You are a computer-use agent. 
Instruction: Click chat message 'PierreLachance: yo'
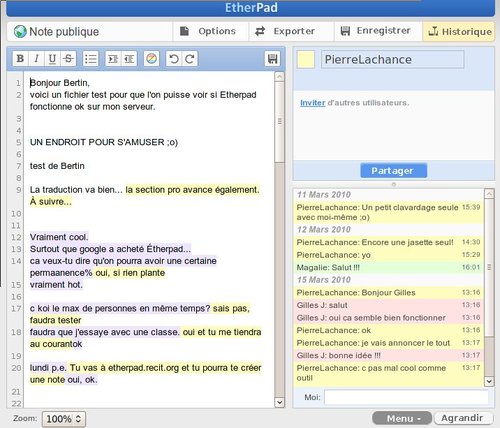pos(389,255)
